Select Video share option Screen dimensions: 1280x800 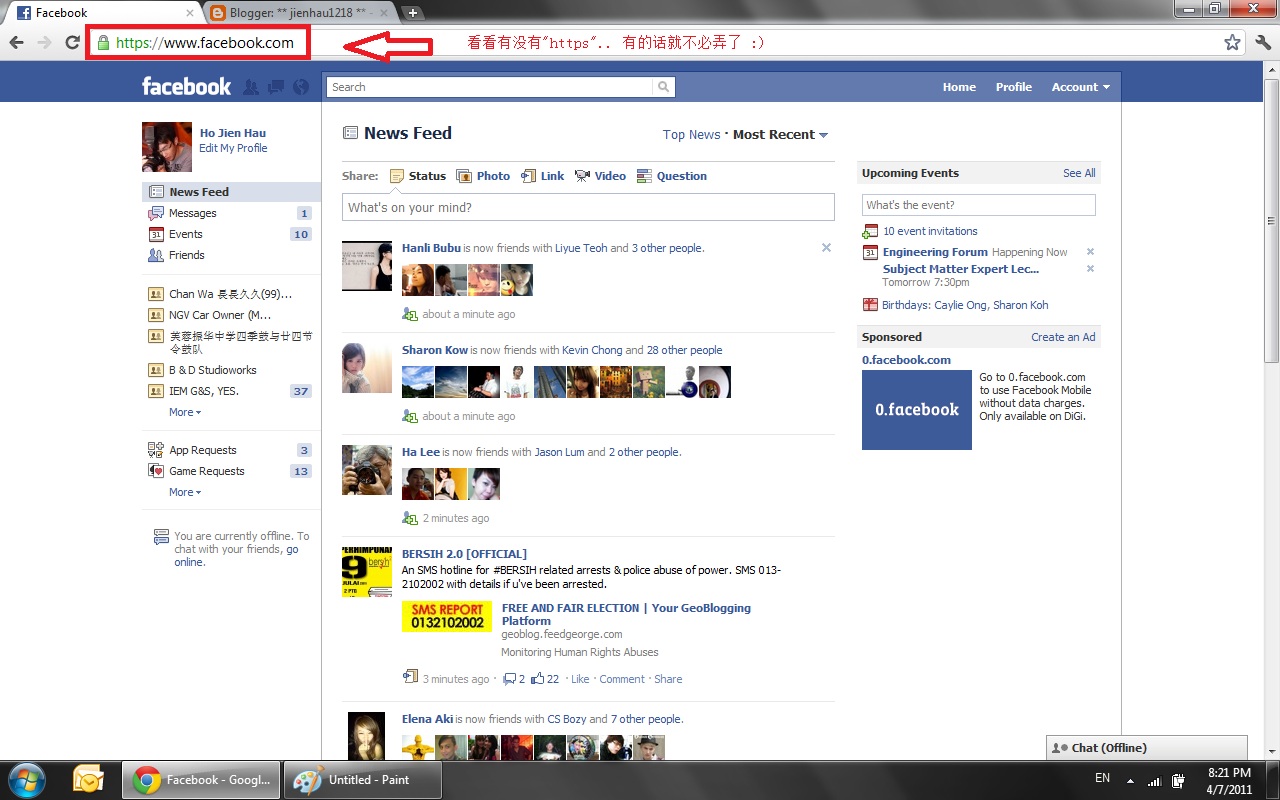click(x=600, y=176)
